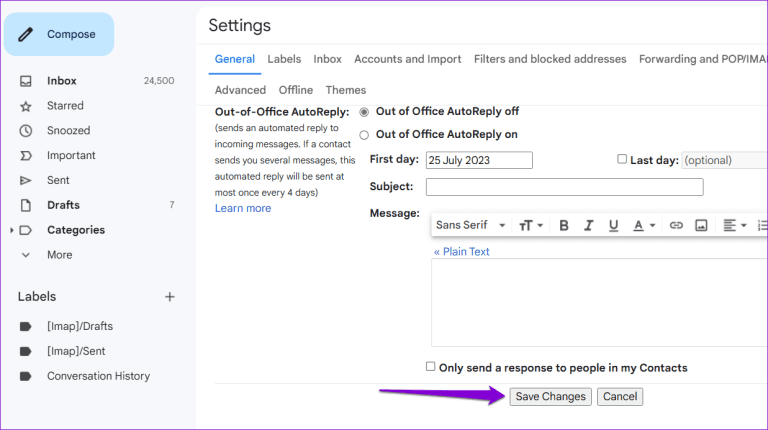The height and width of the screenshot is (430, 768).
Task: Open the text size dropdown
Action: [x=531, y=226]
